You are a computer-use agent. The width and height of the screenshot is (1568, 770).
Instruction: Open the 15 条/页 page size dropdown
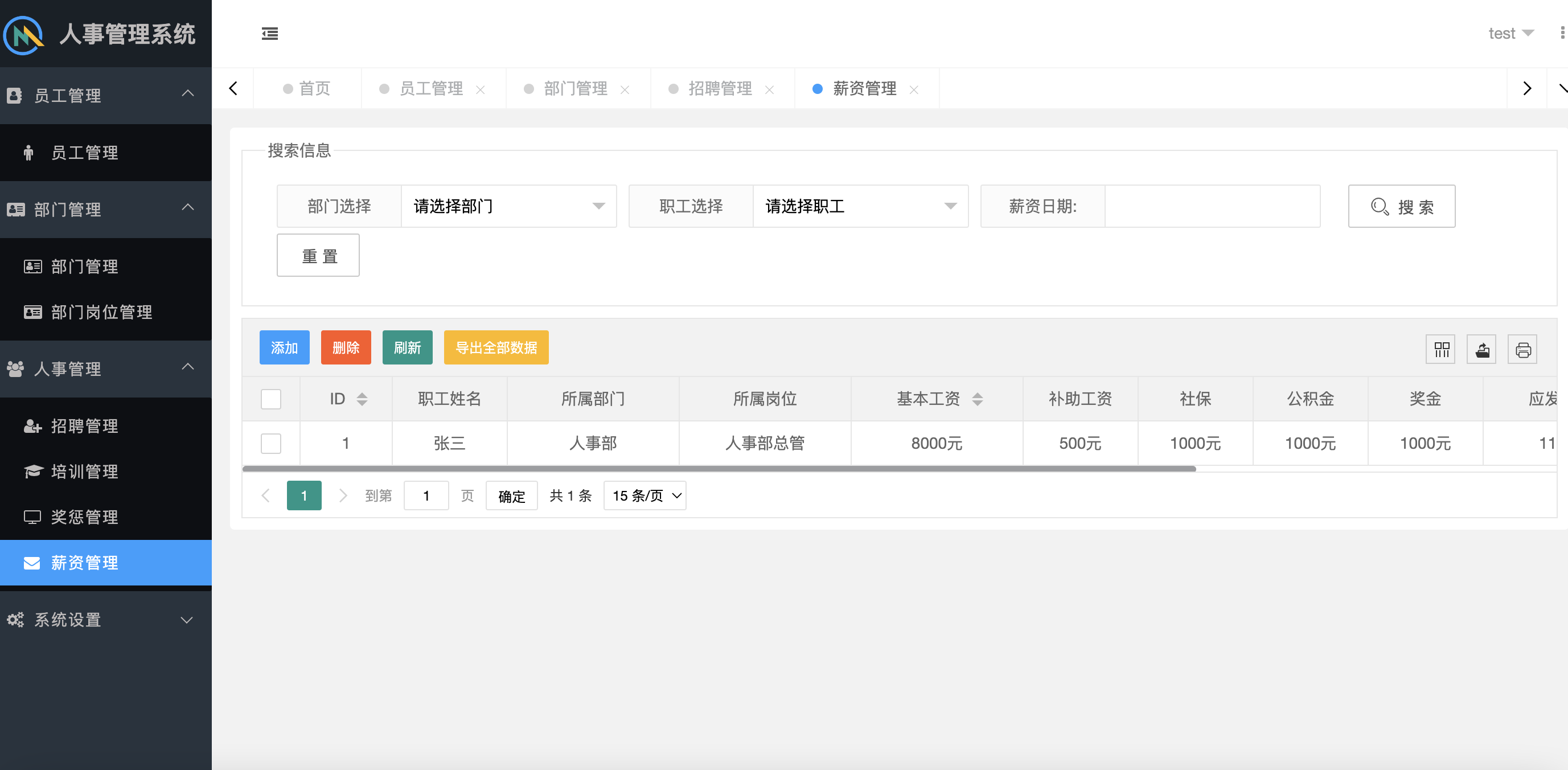pos(645,495)
